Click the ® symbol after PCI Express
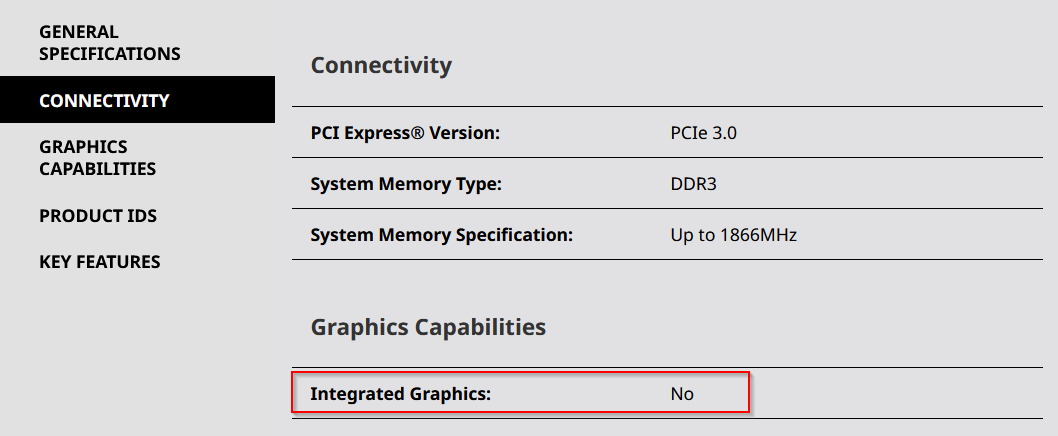The height and width of the screenshot is (436, 1058). click(x=419, y=132)
